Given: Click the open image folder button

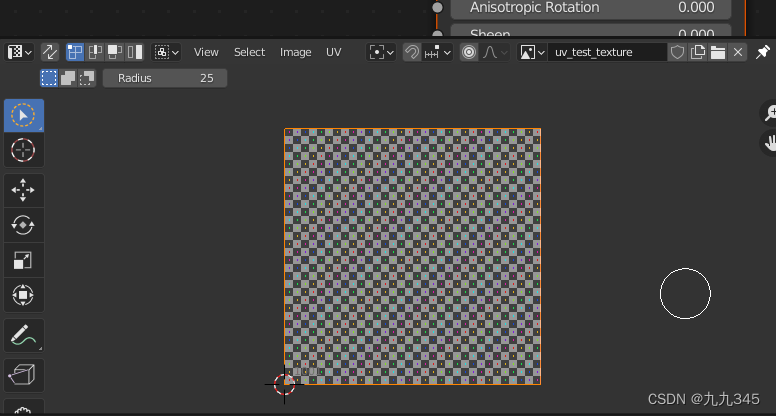Looking at the screenshot, I should point(717,52).
